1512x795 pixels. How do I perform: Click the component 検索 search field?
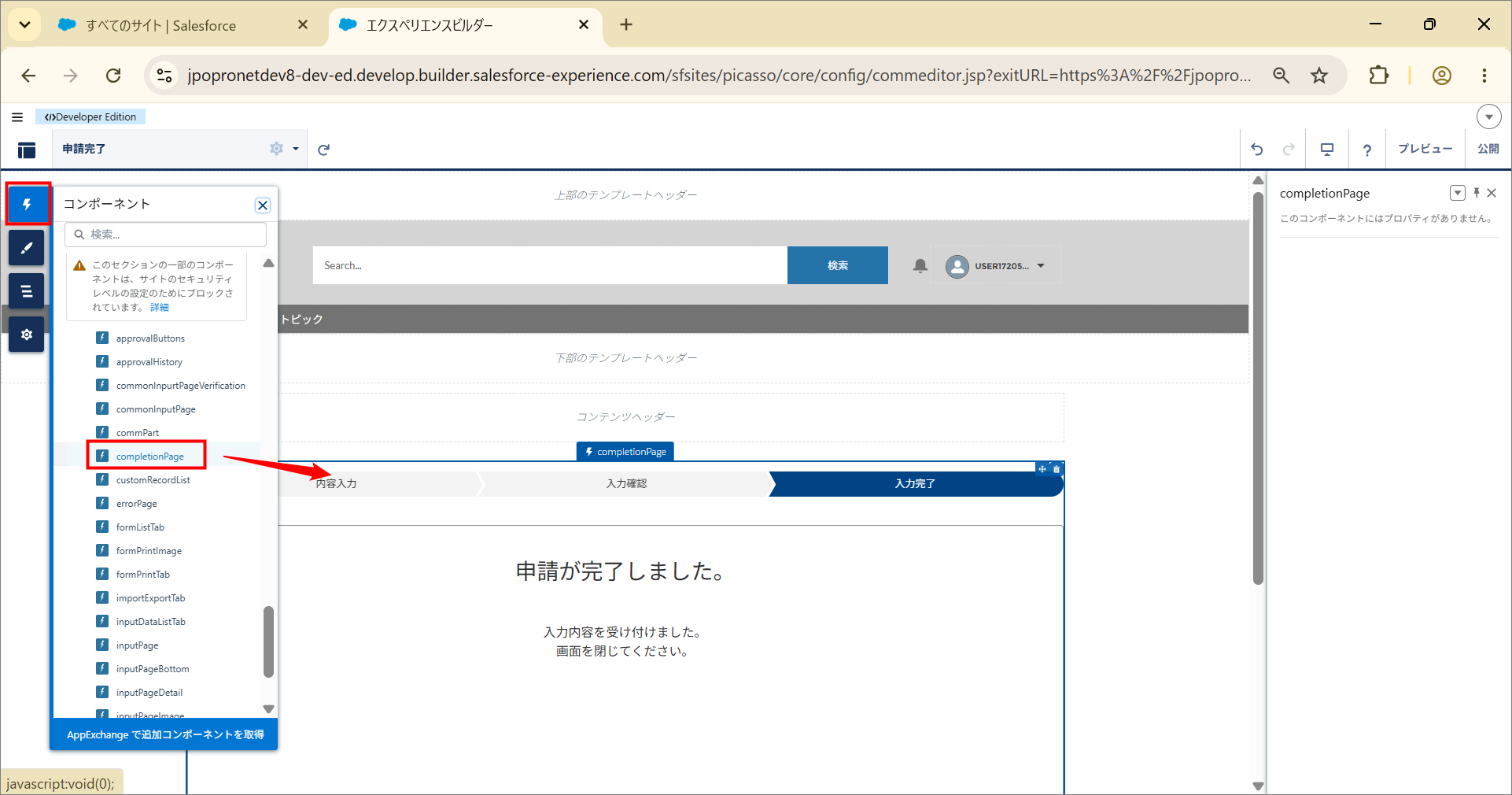click(x=166, y=235)
